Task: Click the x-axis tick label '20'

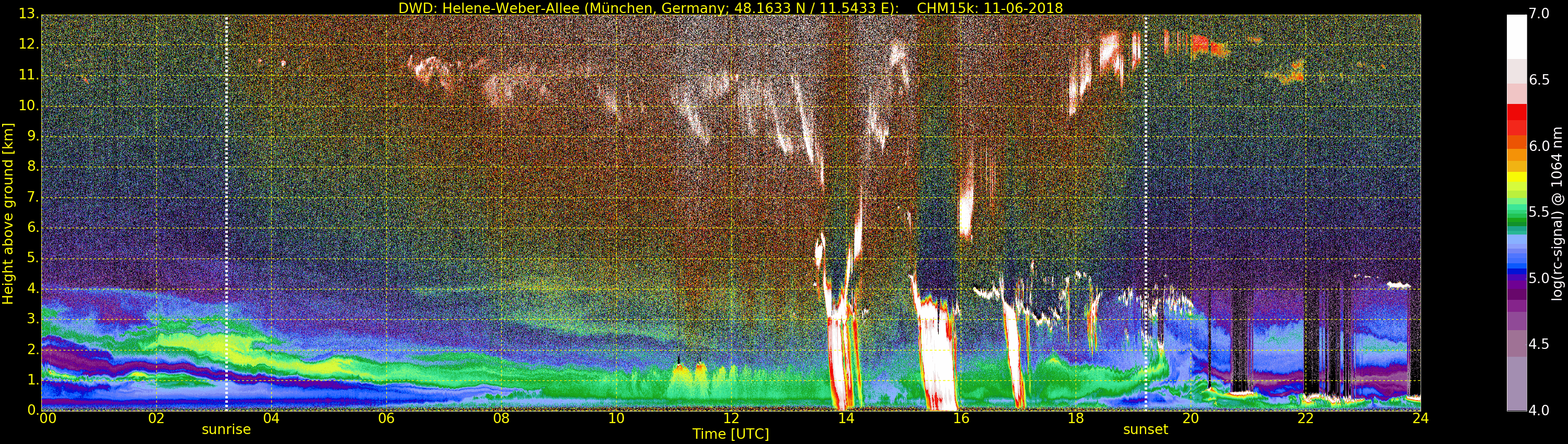Action: tap(1191, 418)
